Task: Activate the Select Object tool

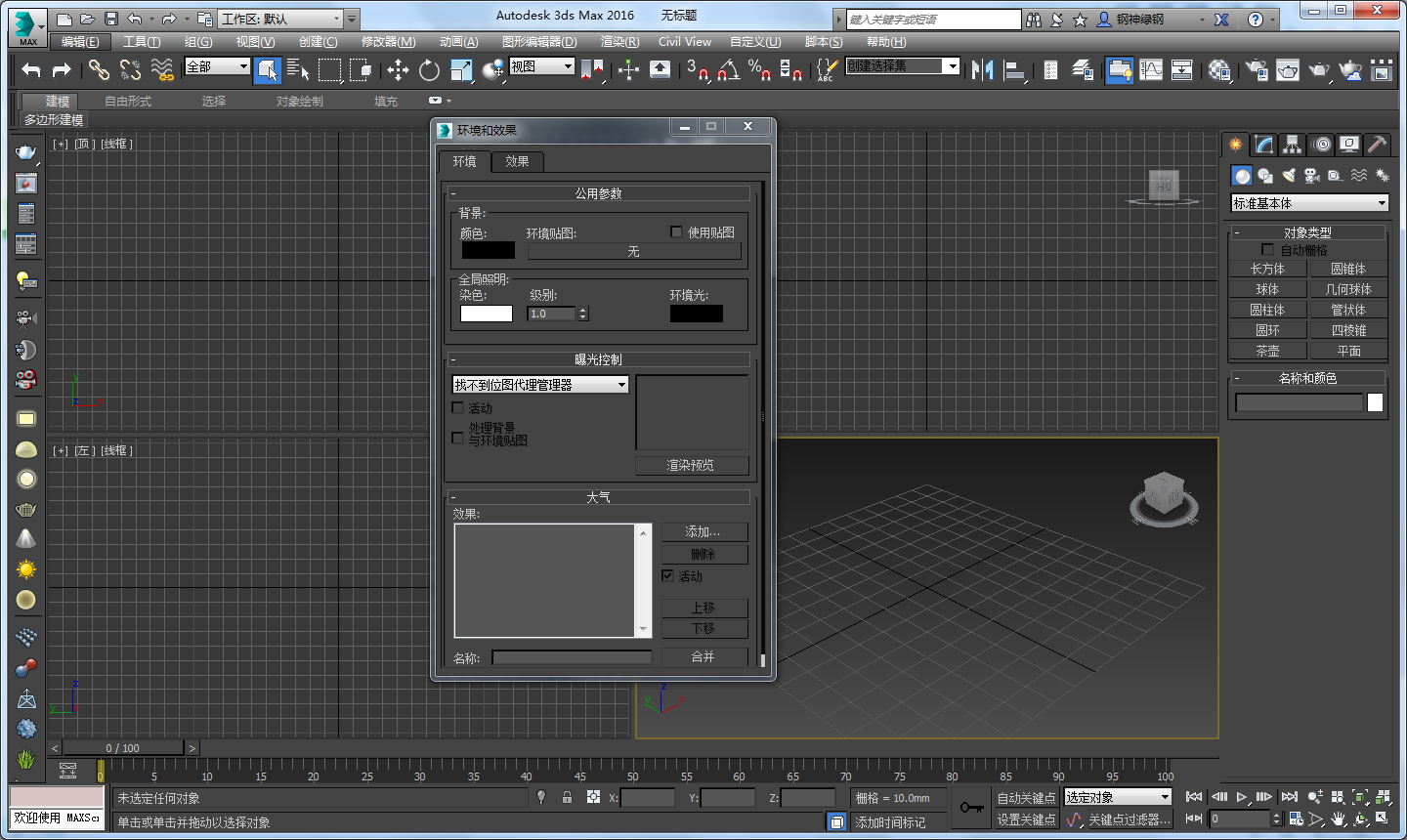Action: (x=267, y=69)
